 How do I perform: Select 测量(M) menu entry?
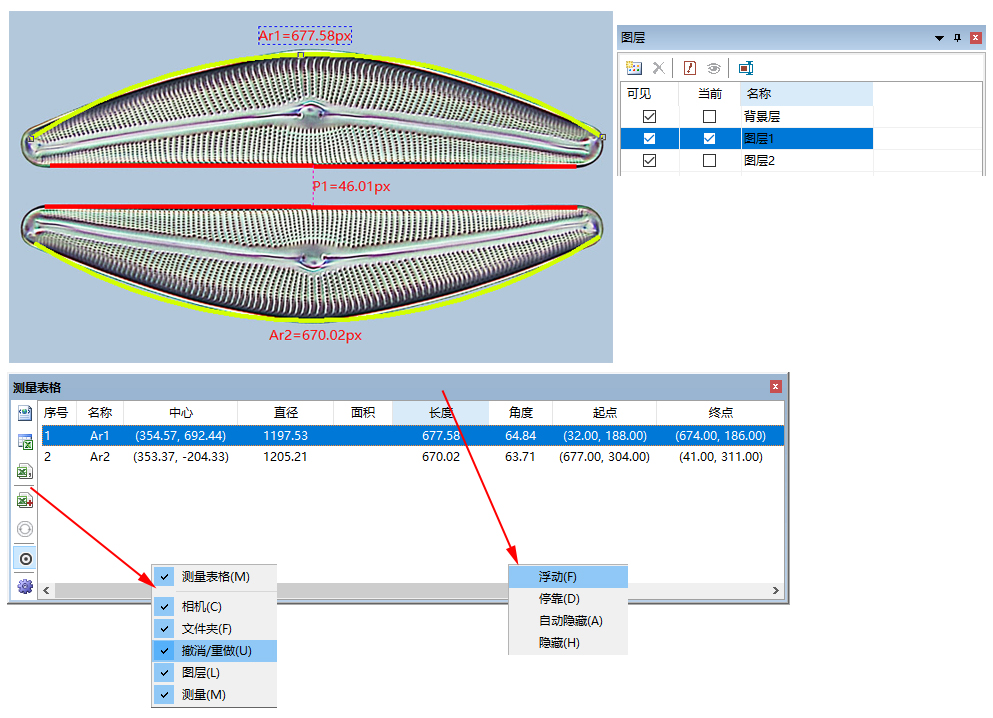tap(215, 695)
